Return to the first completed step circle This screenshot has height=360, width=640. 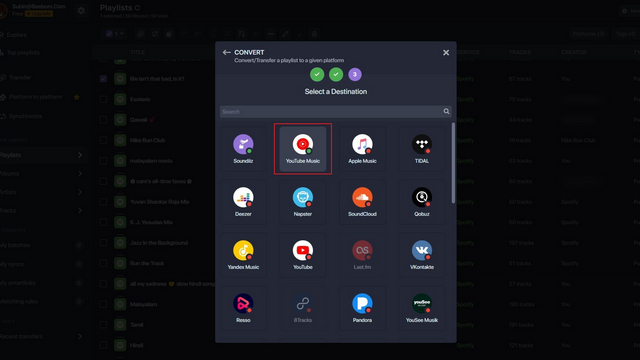317,74
